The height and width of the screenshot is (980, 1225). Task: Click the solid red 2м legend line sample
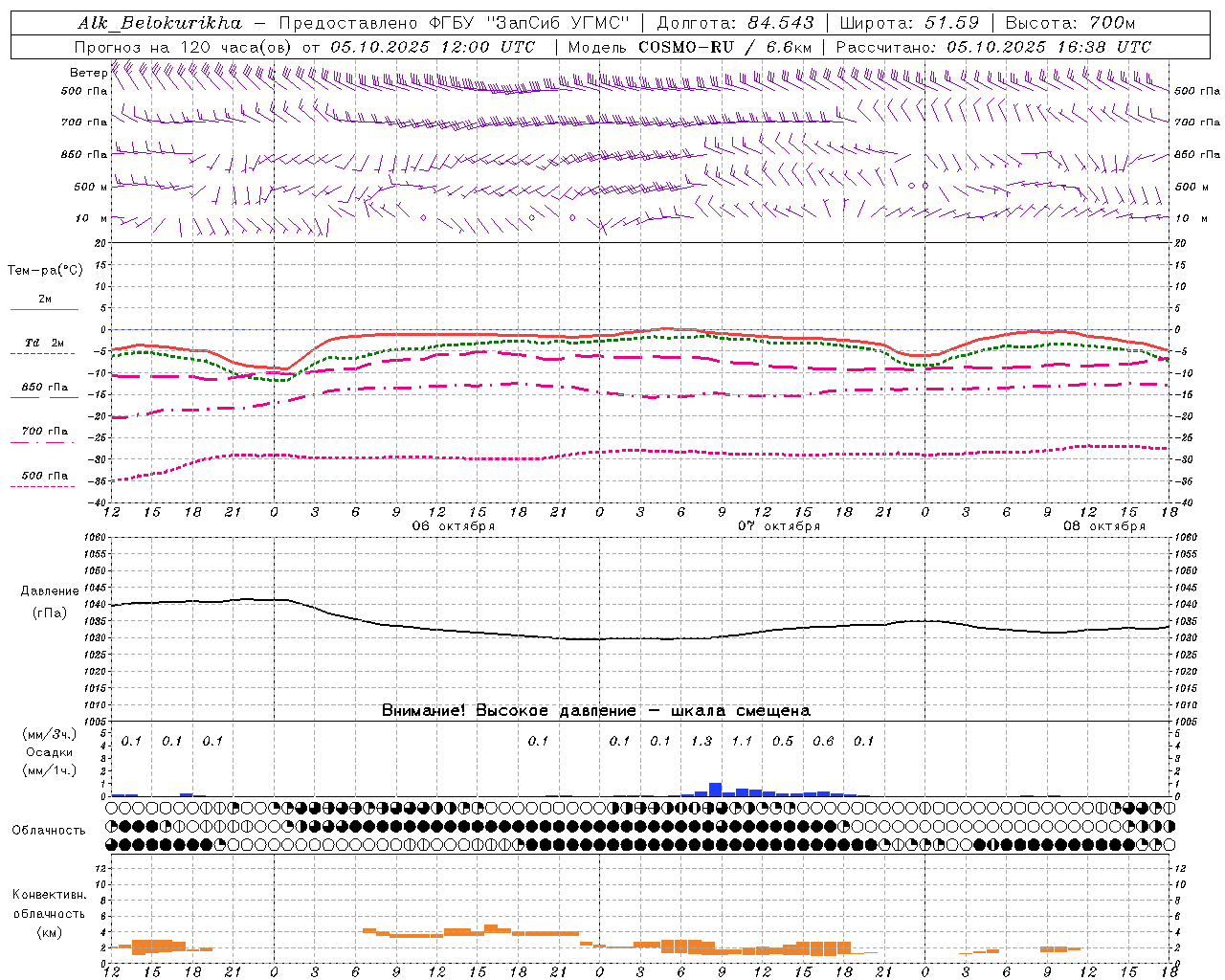click(x=45, y=310)
